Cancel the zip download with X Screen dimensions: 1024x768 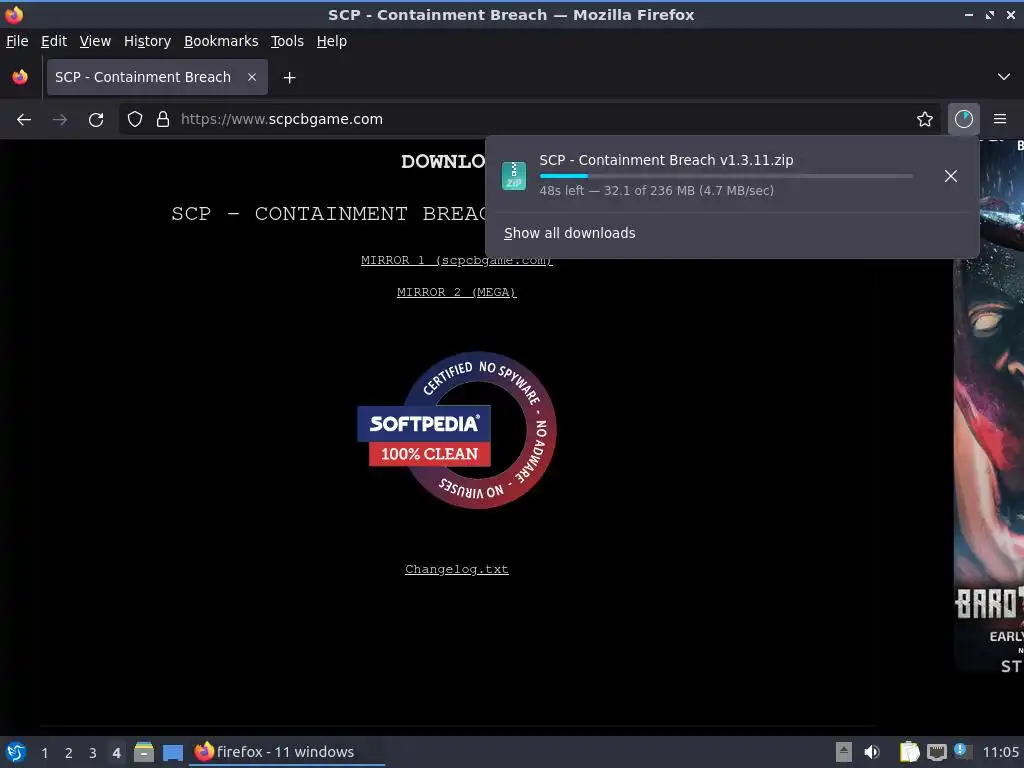pos(950,176)
